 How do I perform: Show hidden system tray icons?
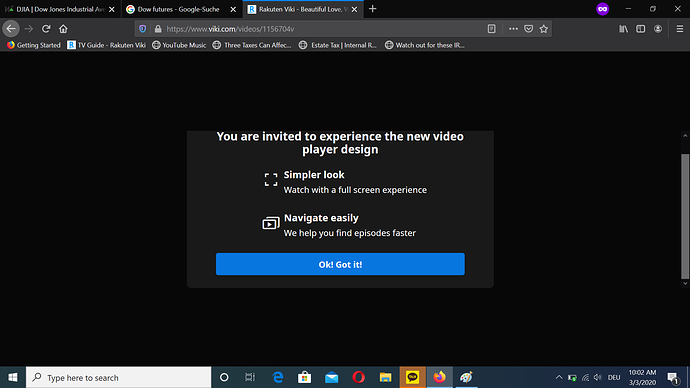[x=559, y=377]
